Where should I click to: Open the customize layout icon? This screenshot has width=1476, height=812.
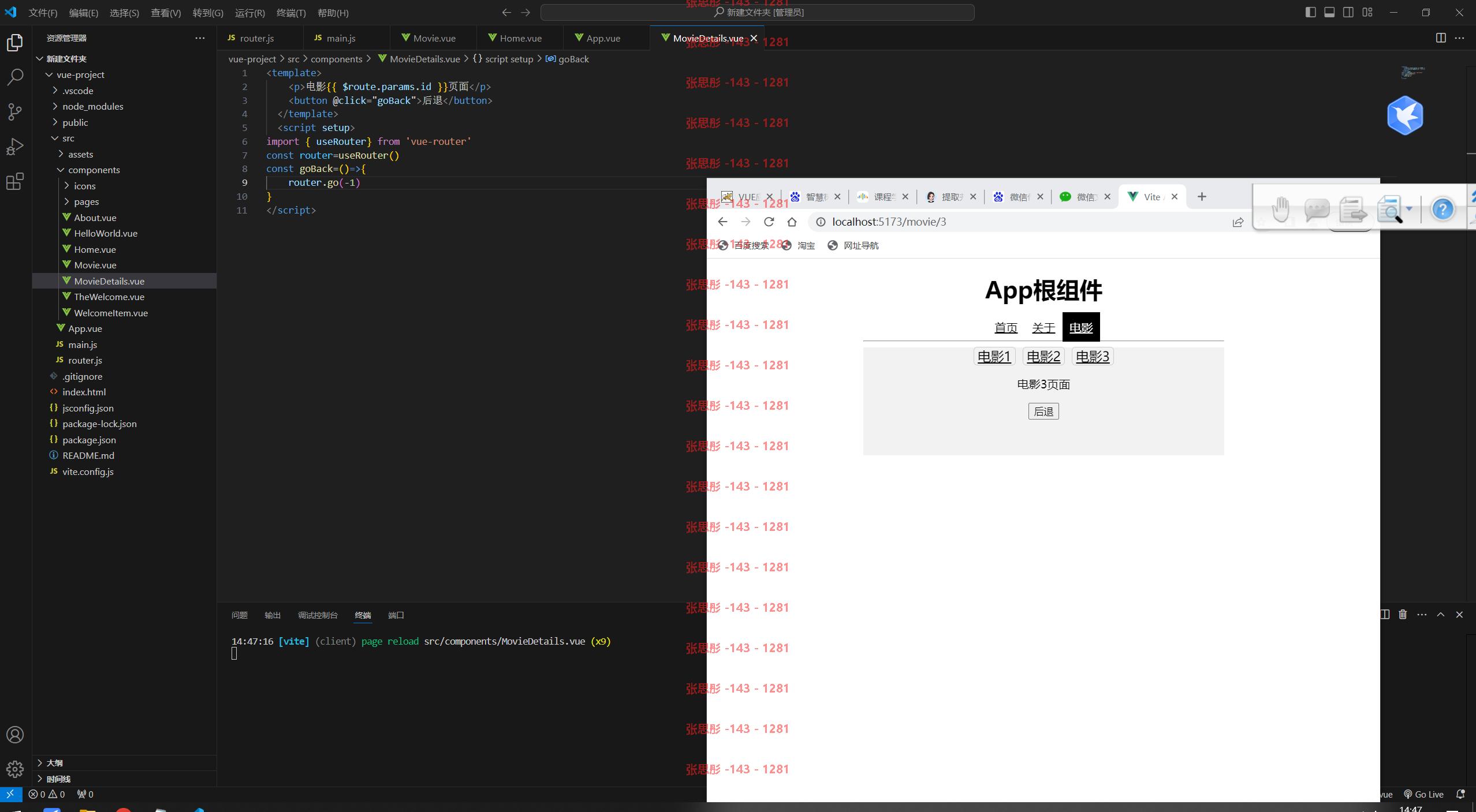1367,12
